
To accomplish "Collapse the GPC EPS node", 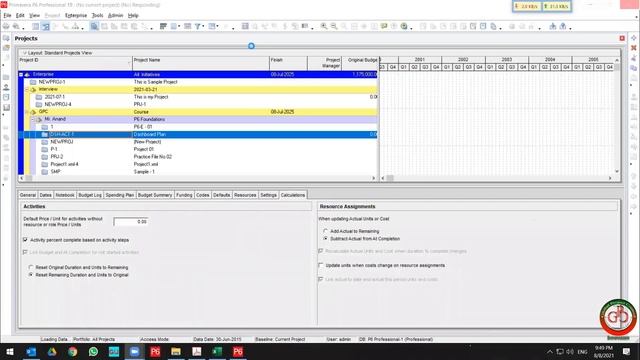I will click(x=27, y=112).
